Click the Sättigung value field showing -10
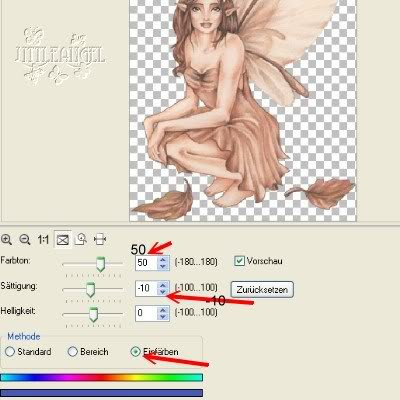Viewport: 400px width, 400px height. [146, 288]
